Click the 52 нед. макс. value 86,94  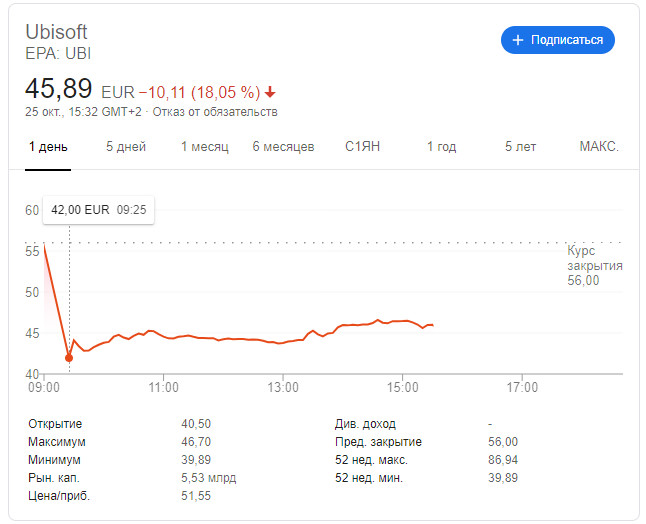coord(503,460)
